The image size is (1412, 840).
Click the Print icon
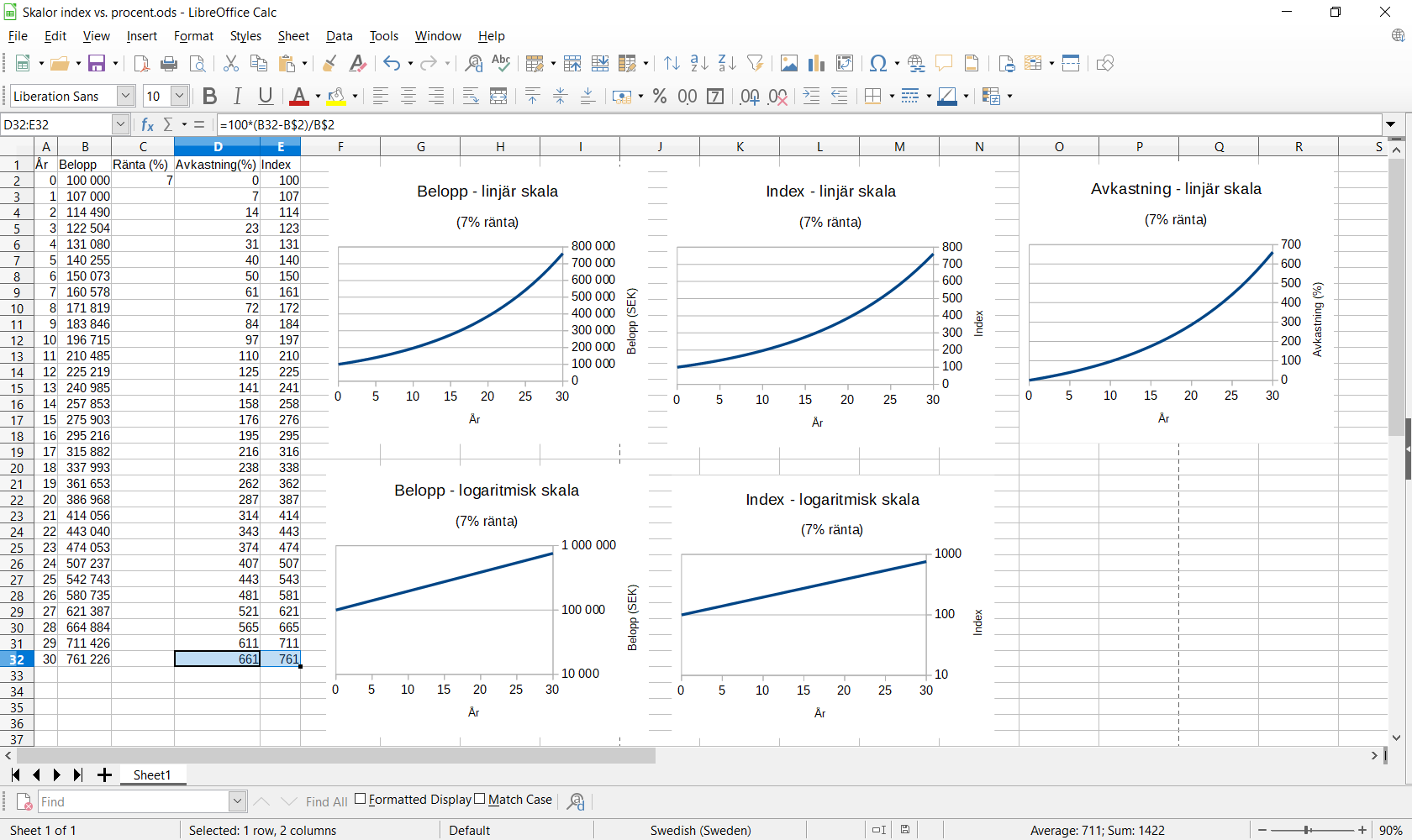[x=169, y=64]
